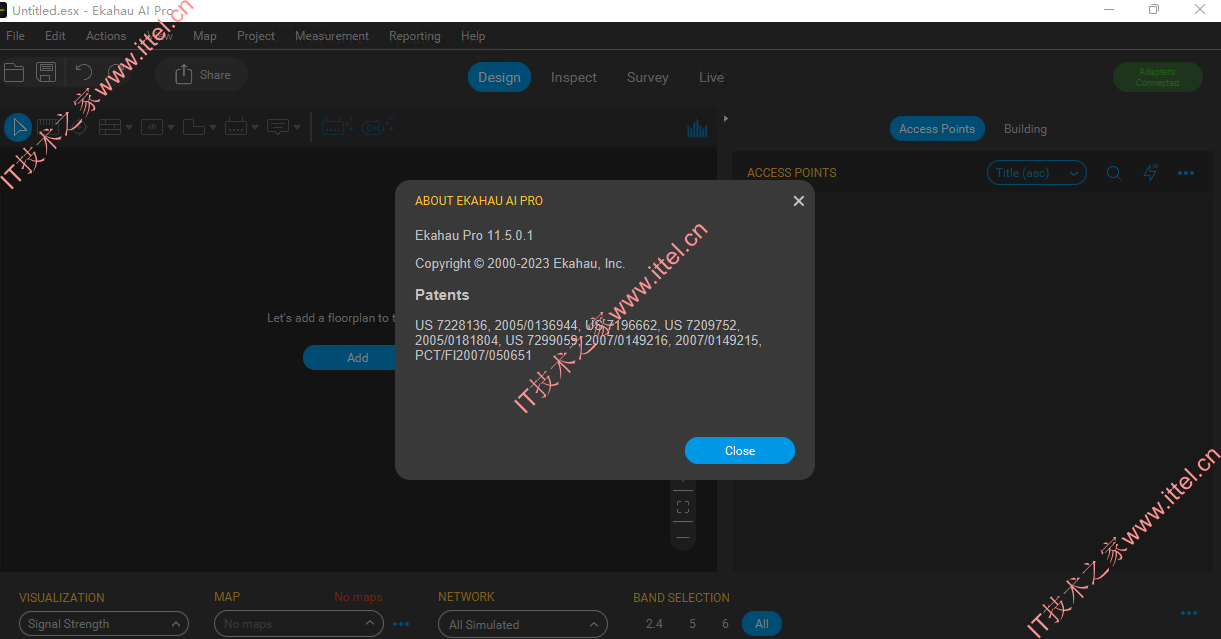Switch to Live mode tab

(x=712, y=77)
